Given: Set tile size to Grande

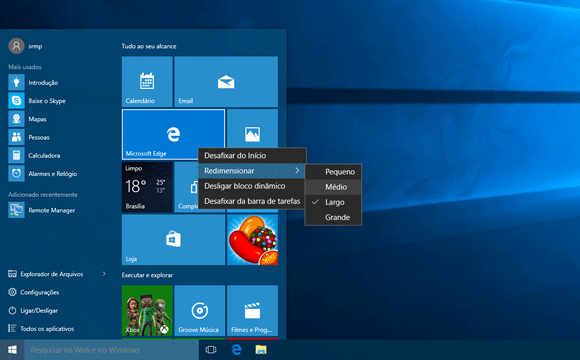Looking at the screenshot, I should 333,217.
